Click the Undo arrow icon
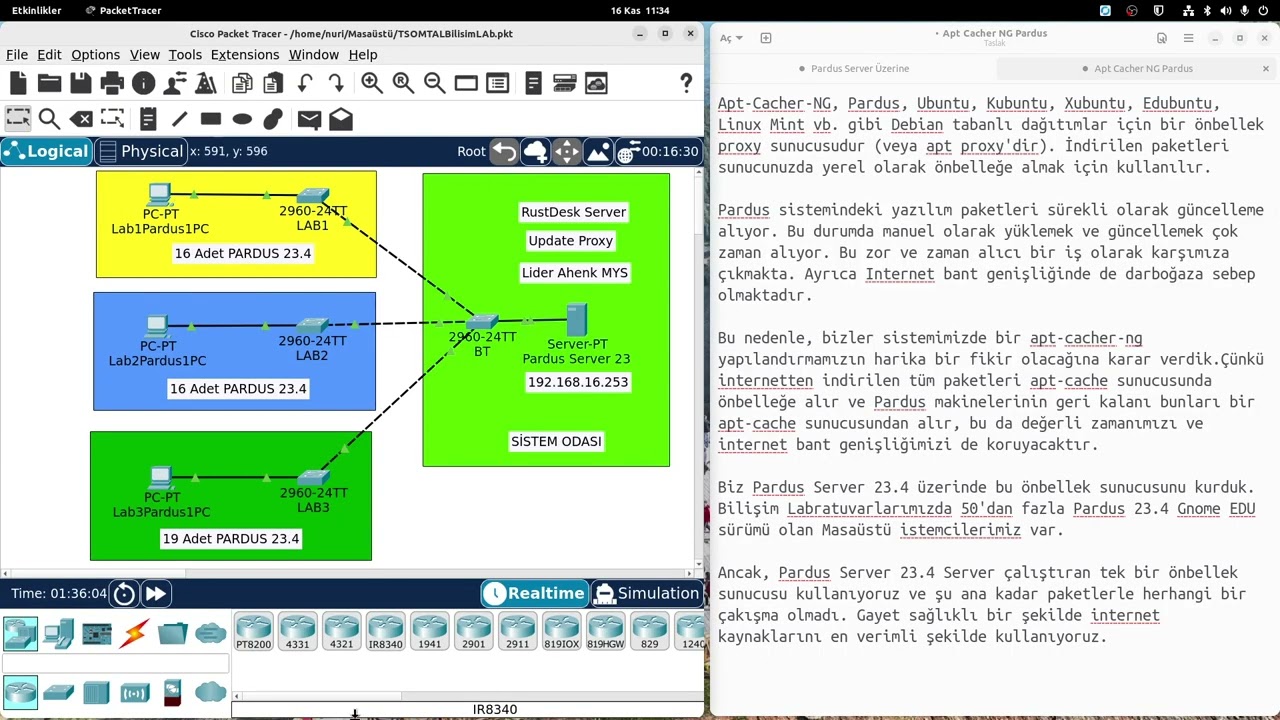The width and height of the screenshot is (1280, 720). [305, 84]
